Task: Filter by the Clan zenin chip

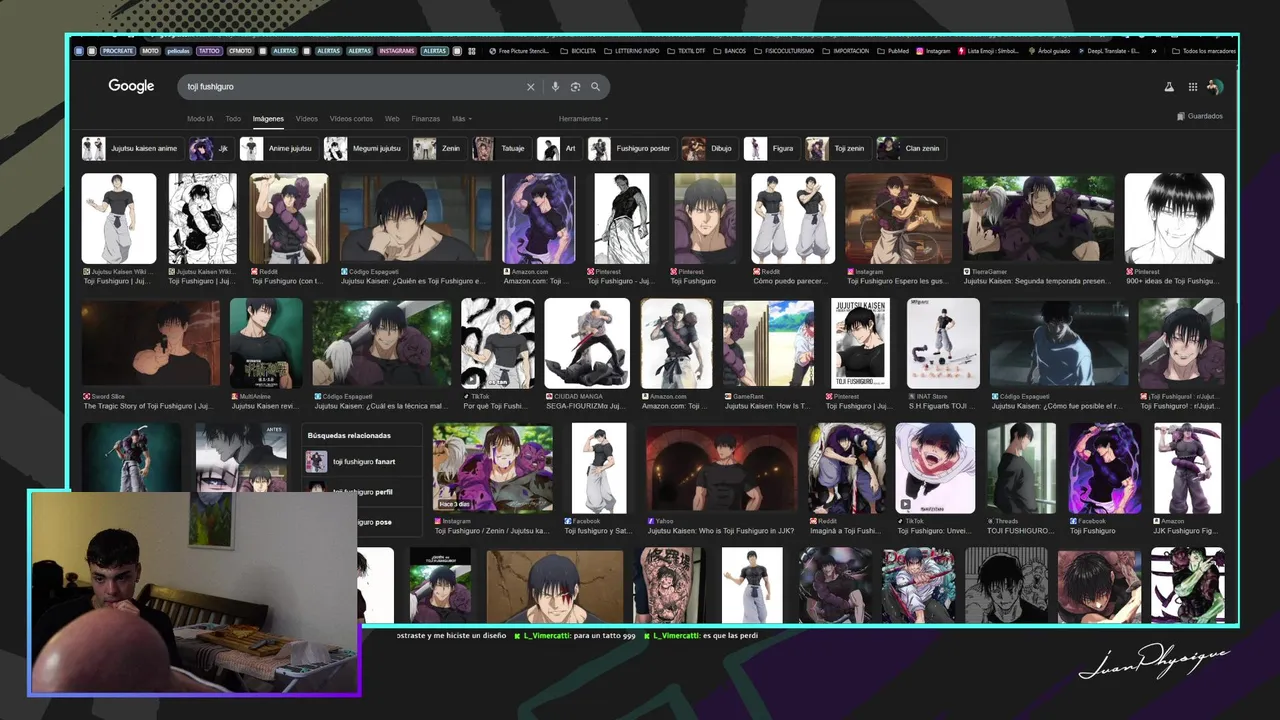Action: coord(911,149)
